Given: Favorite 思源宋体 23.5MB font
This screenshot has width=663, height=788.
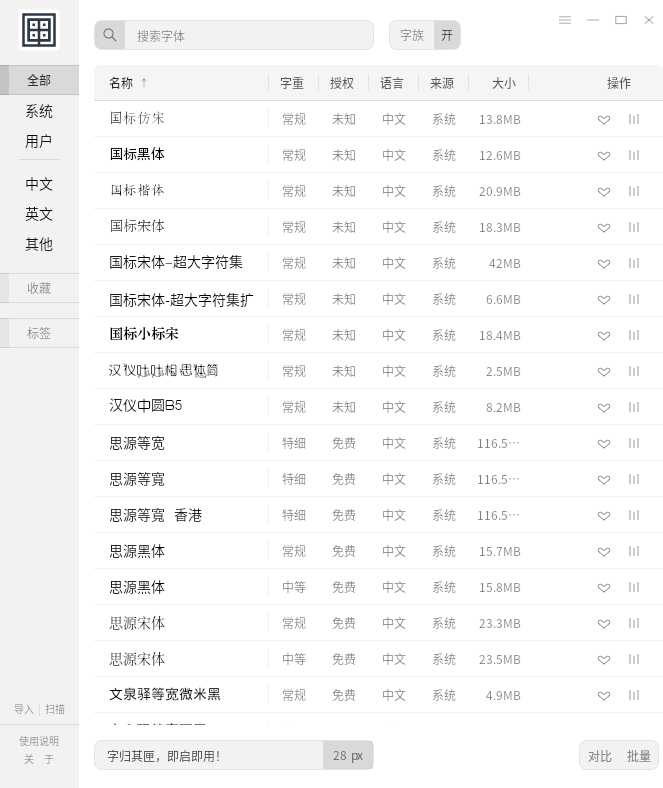Looking at the screenshot, I should 604,660.
